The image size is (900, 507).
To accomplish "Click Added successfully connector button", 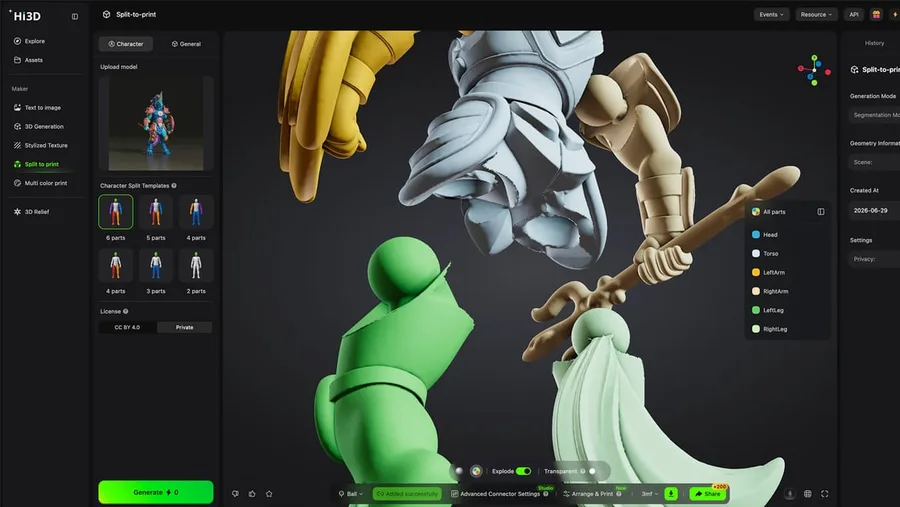I will (x=407, y=494).
